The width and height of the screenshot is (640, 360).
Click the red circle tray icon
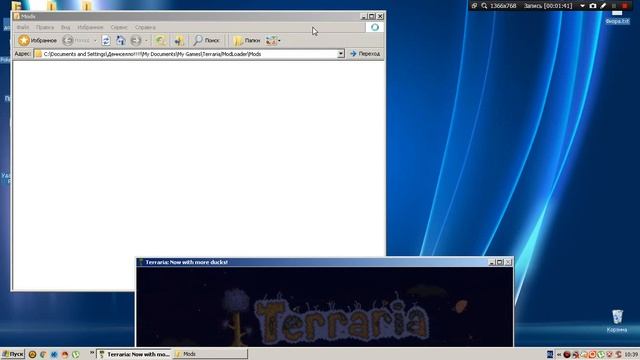pos(567,354)
